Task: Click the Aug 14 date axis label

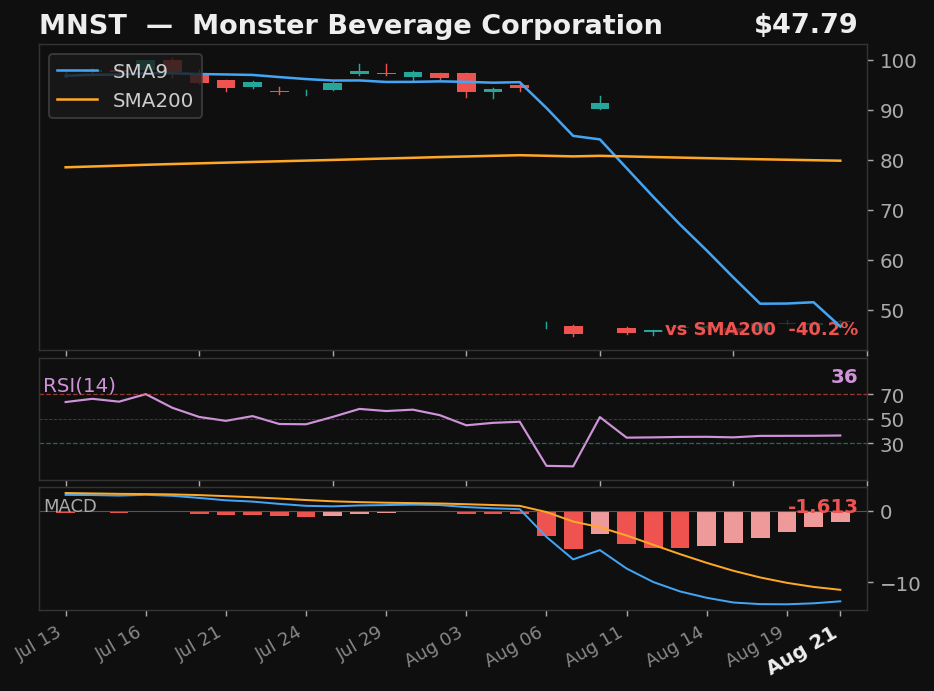Action: [x=675, y=646]
